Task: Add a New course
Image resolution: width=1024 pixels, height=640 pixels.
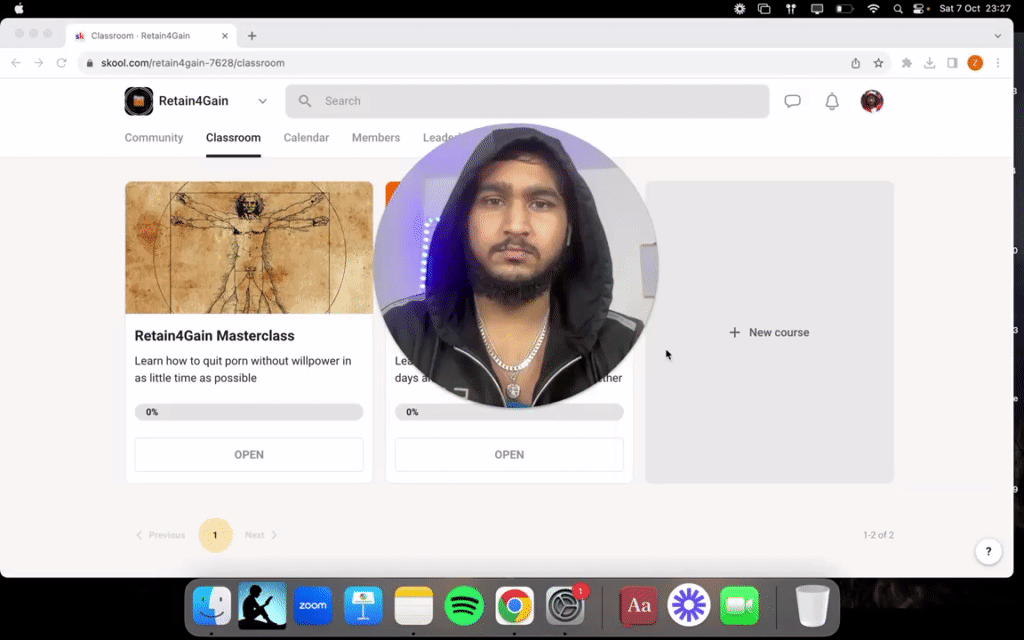Action: pos(769,332)
